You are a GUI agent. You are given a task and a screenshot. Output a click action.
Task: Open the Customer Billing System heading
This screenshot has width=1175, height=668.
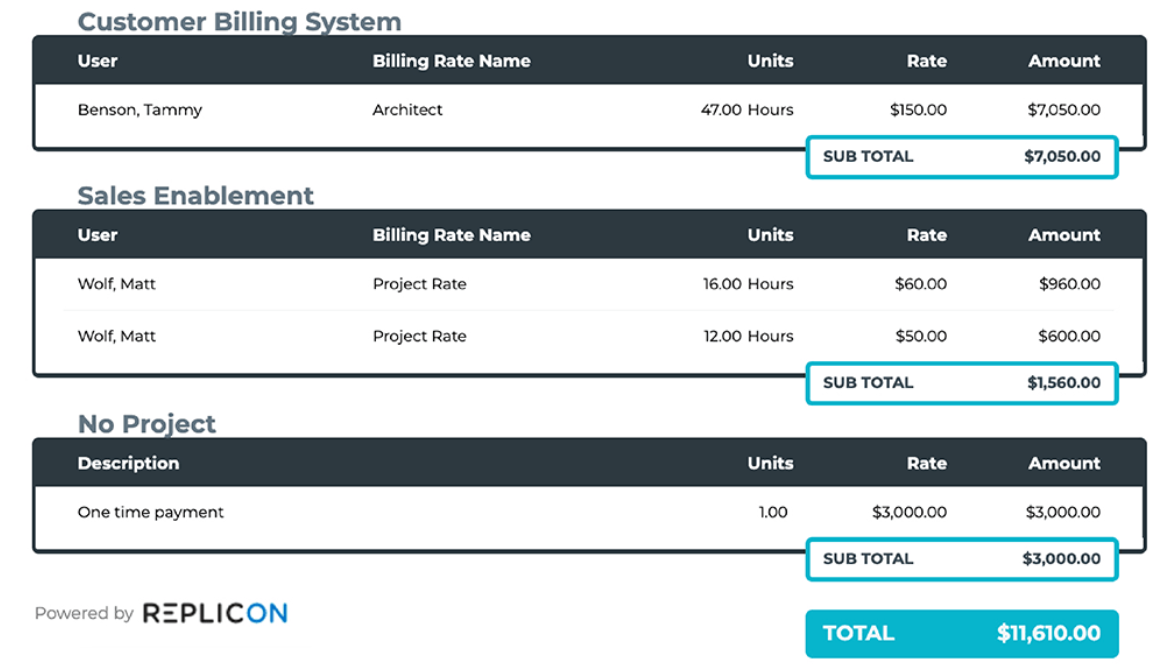pyautogui.click(x=239, y=22)
